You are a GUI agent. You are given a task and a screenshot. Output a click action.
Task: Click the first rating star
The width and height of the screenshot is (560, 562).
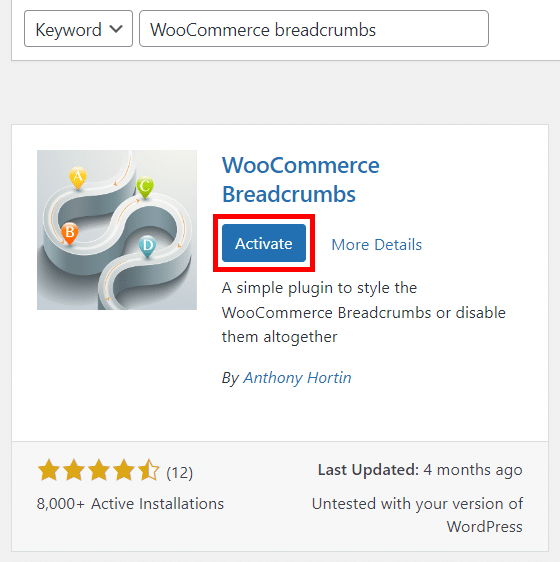click(49, 470)
